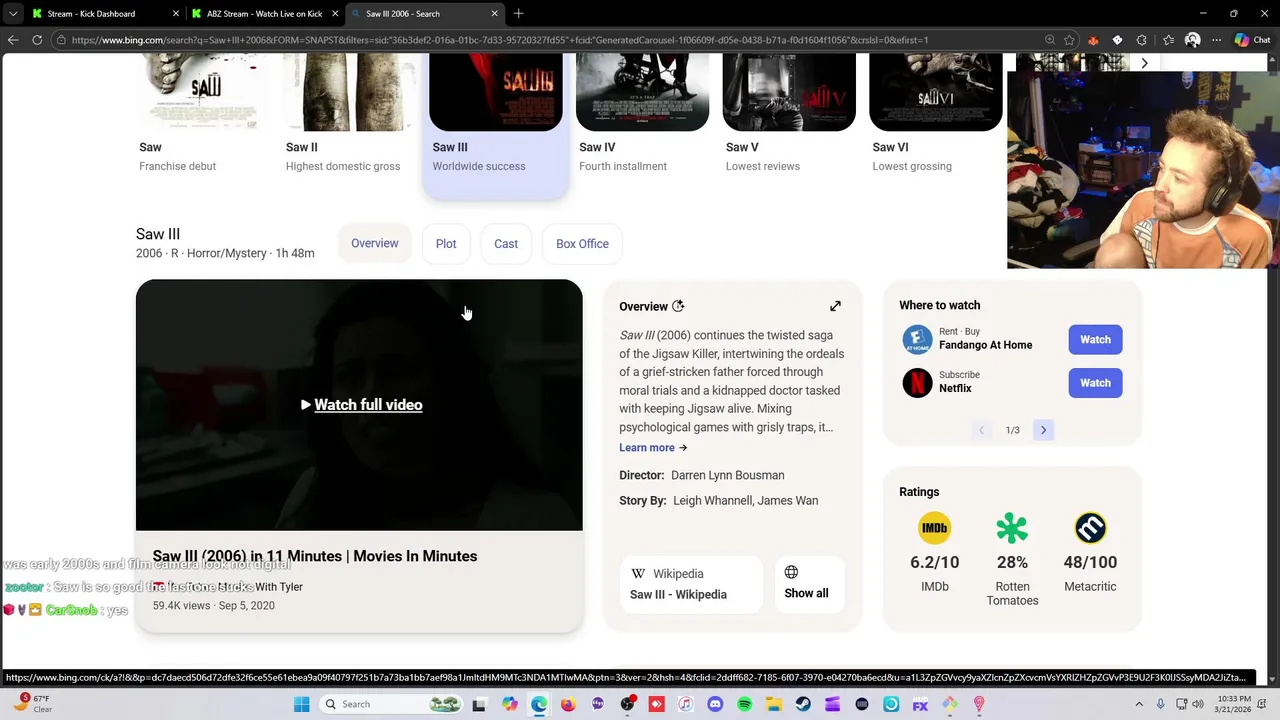Open the Fandango At Home logo icon

pyautogui.click(x=917, y=339)
